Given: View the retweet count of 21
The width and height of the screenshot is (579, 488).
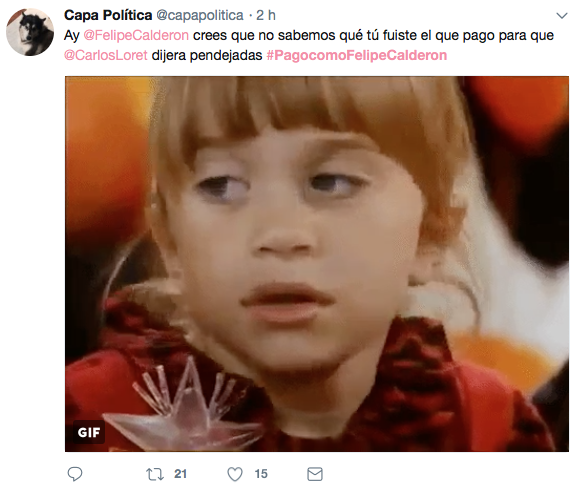Looking at the screenshot, I should 181,474.
